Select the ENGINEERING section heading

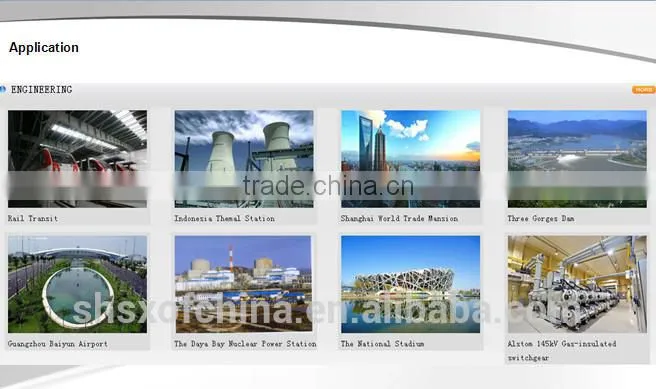(41, 90)
